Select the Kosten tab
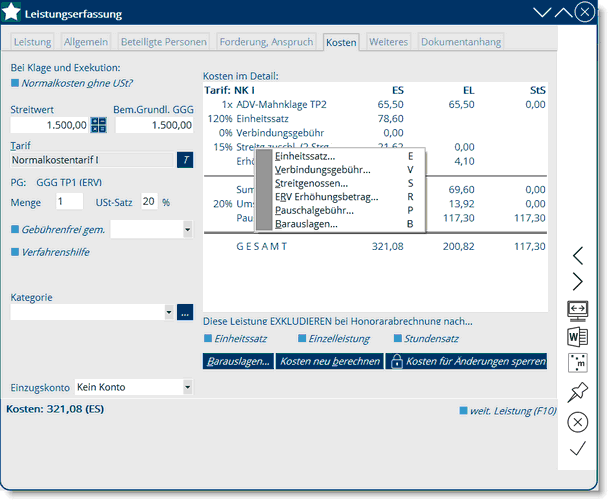This screenshot has width=609, height=501. point(341,42)
